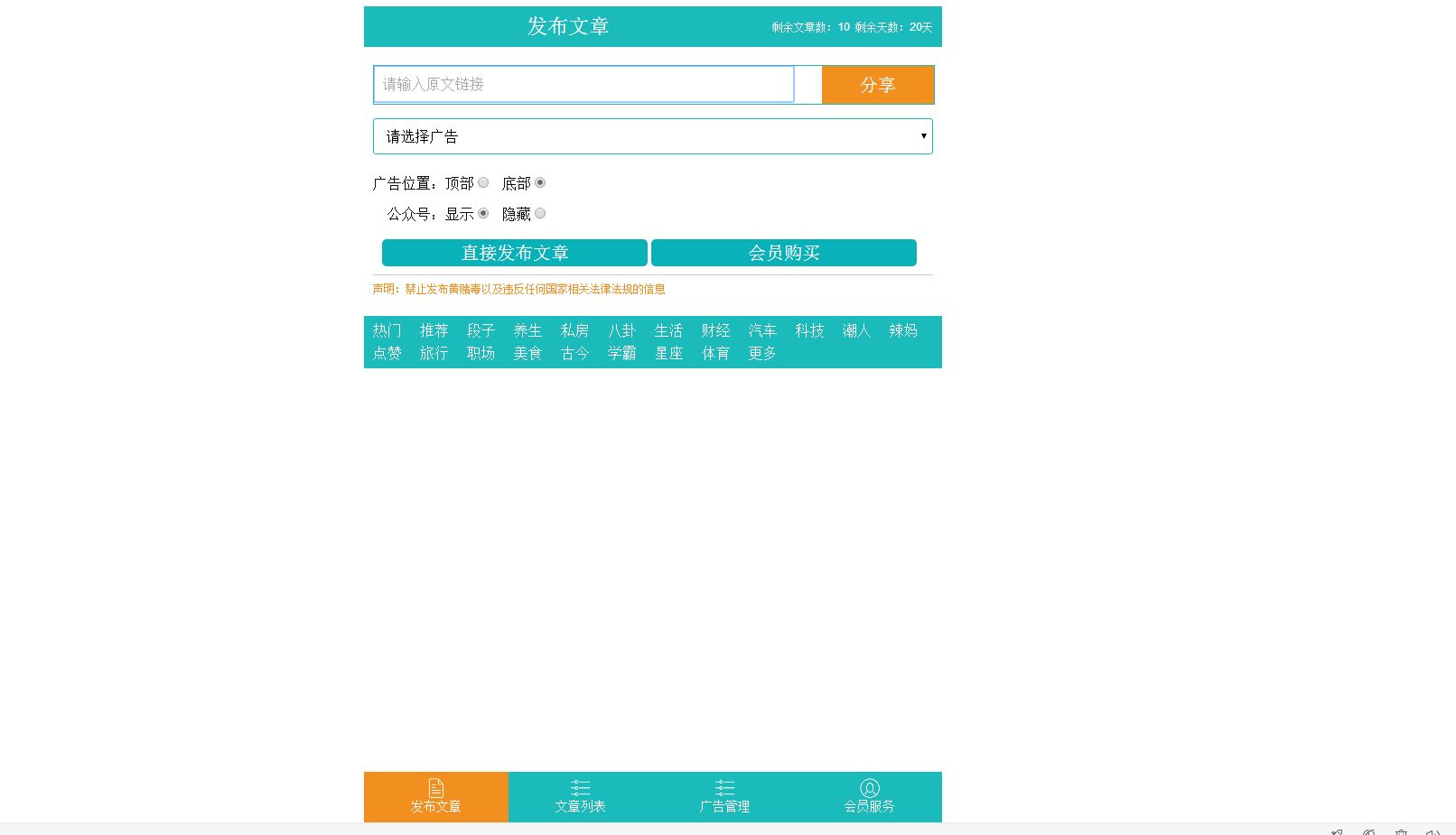The height and width of the screenshot is (835, 1456).
Task: Choose the 汽车 category
Action: pyautogui.click(x=763, y=330)
